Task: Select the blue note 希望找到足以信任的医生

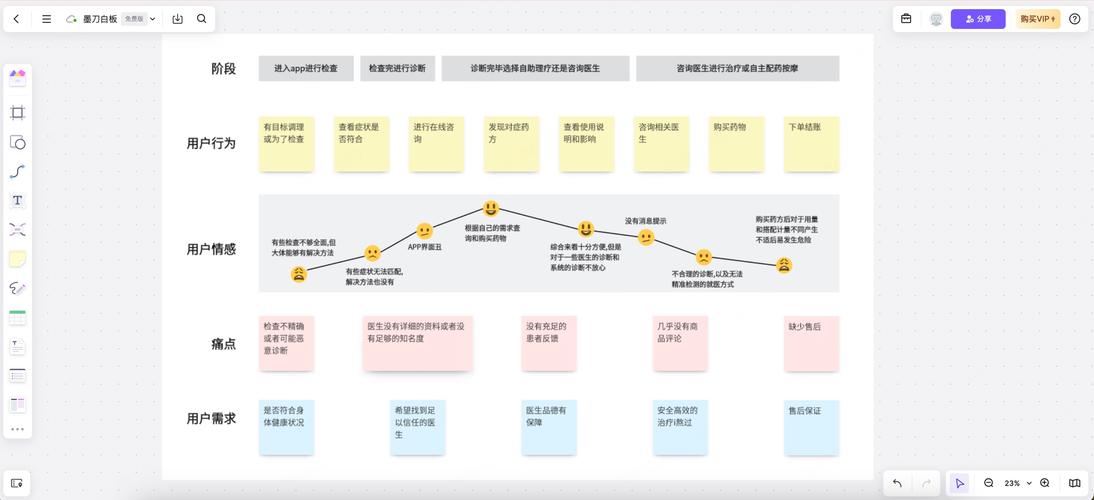Action: pyautogui.click(x=418, y=427)
